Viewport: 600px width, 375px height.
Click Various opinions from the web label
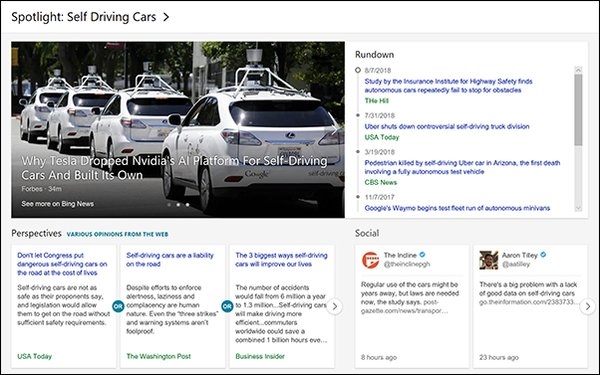[x=117, y=234]
